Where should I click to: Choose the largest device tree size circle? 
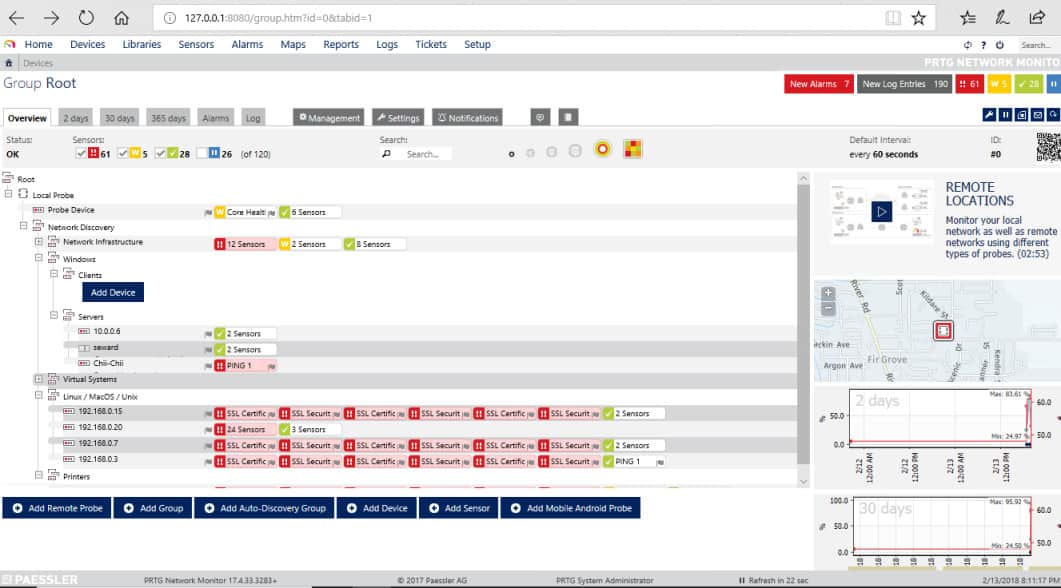575,151
